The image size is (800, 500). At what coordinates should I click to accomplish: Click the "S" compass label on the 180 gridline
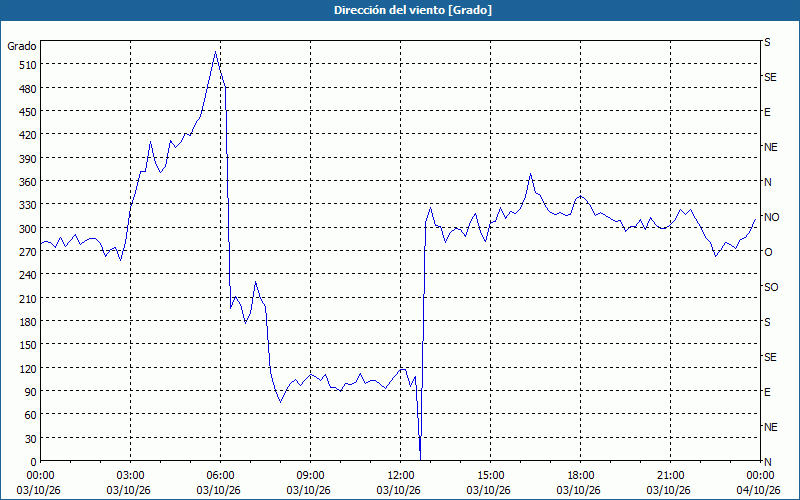(x=767, y=322)
